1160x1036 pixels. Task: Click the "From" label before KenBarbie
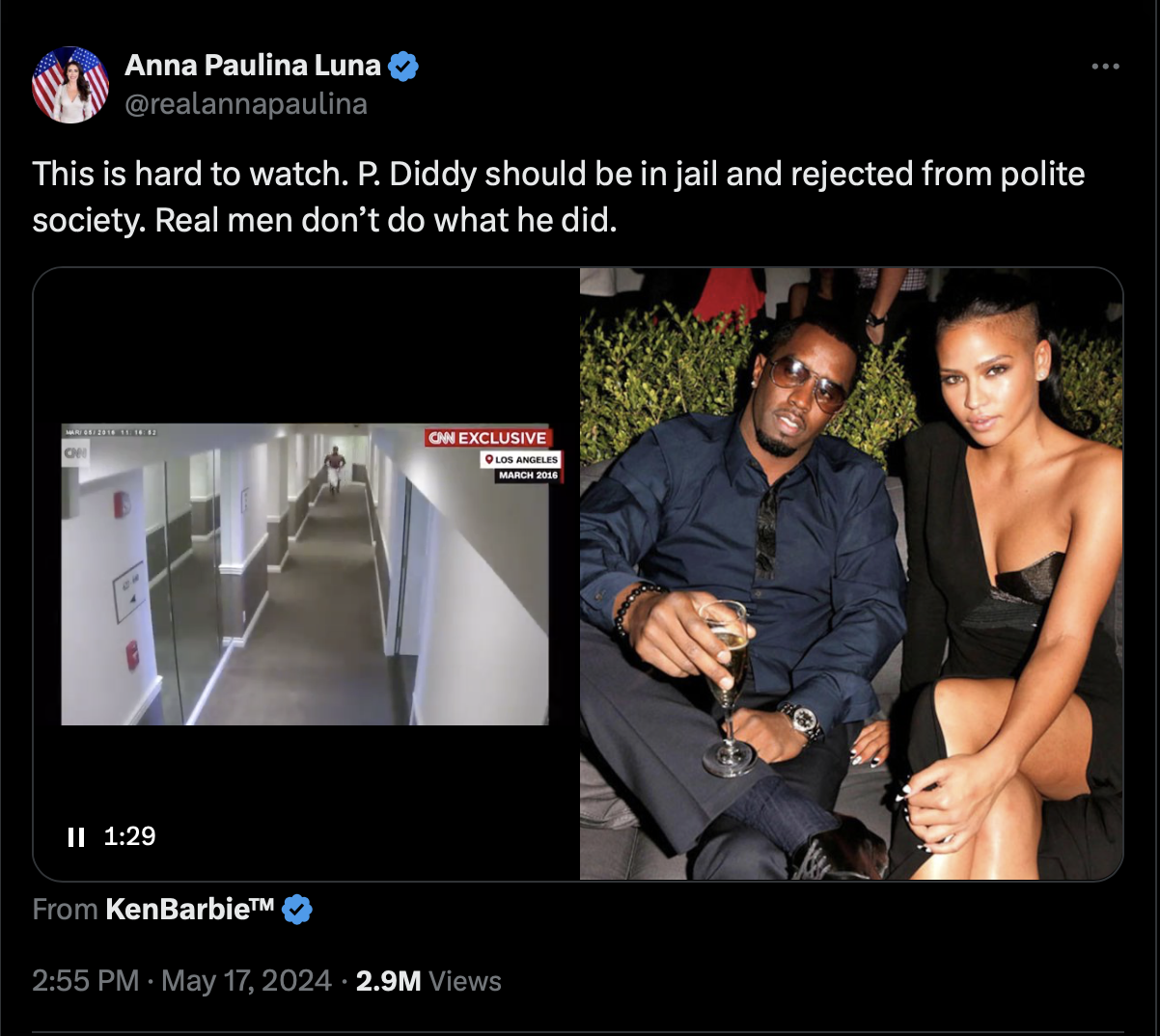[65, 909]
